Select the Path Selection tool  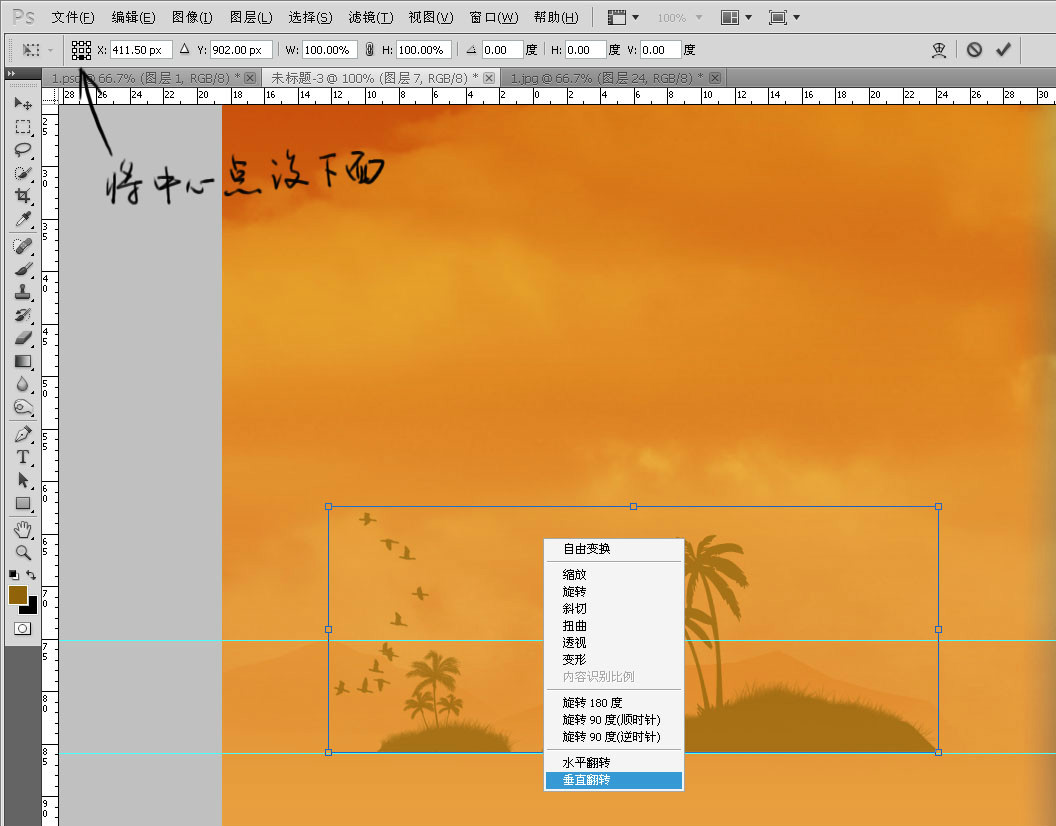(23, 480)
